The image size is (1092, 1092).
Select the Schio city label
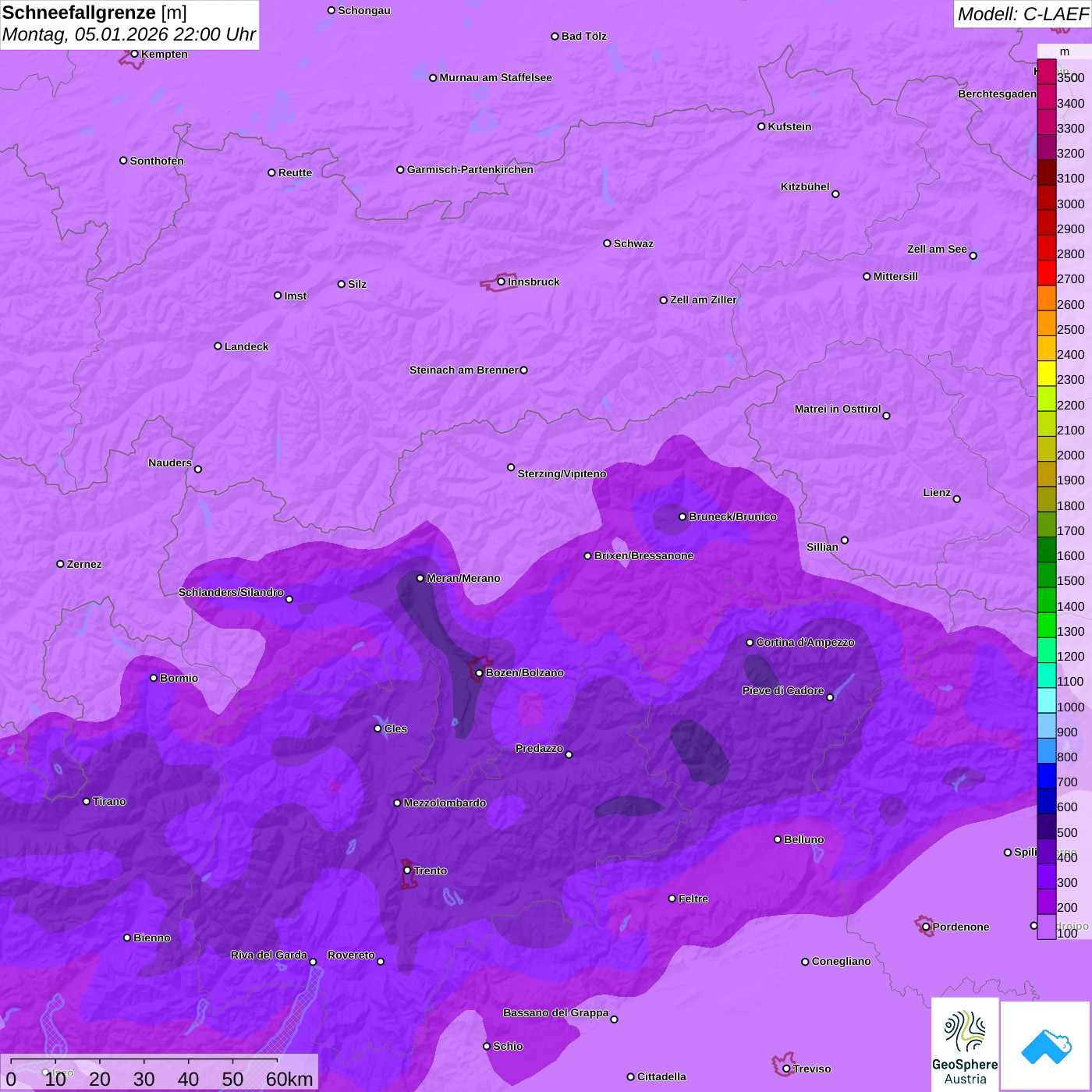pos(508,1046)
